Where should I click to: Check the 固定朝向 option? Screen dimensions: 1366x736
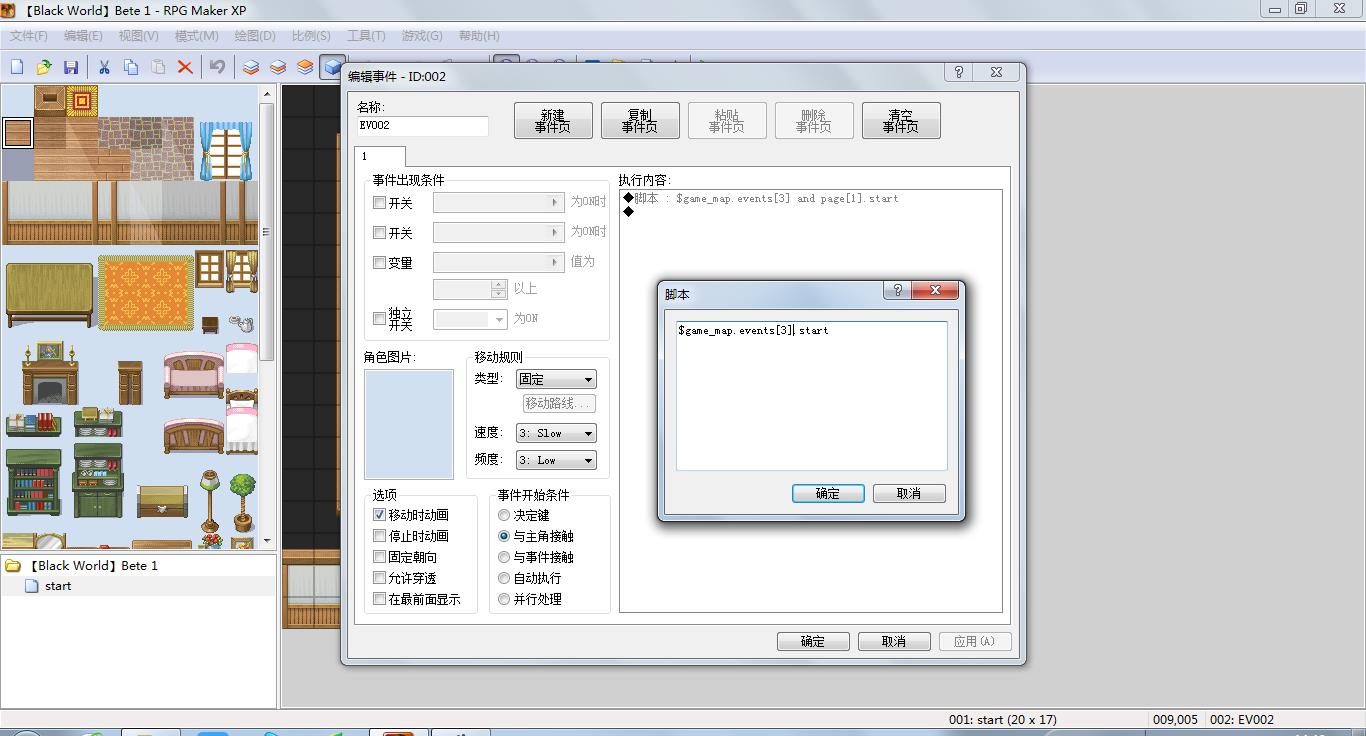(x=379, y=557)
